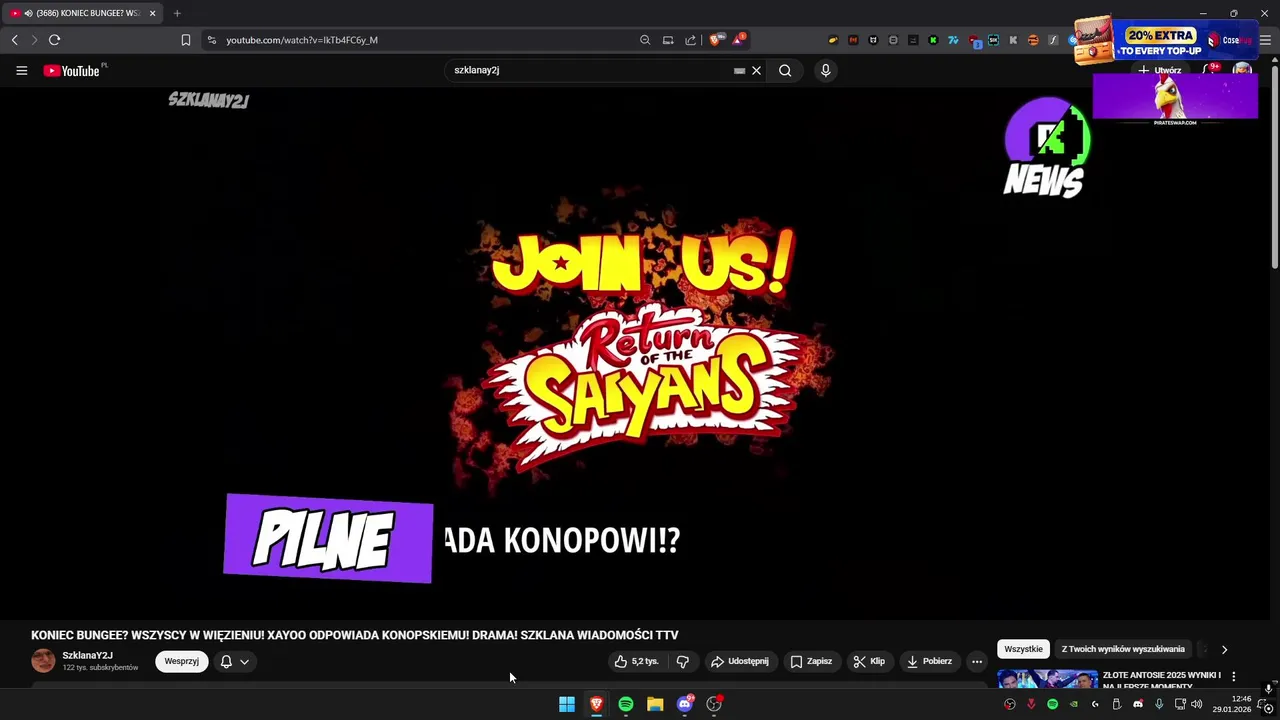Download video with the Pobierz button
The height and width of the screenshot is (720, 1280).
point(929,661)
